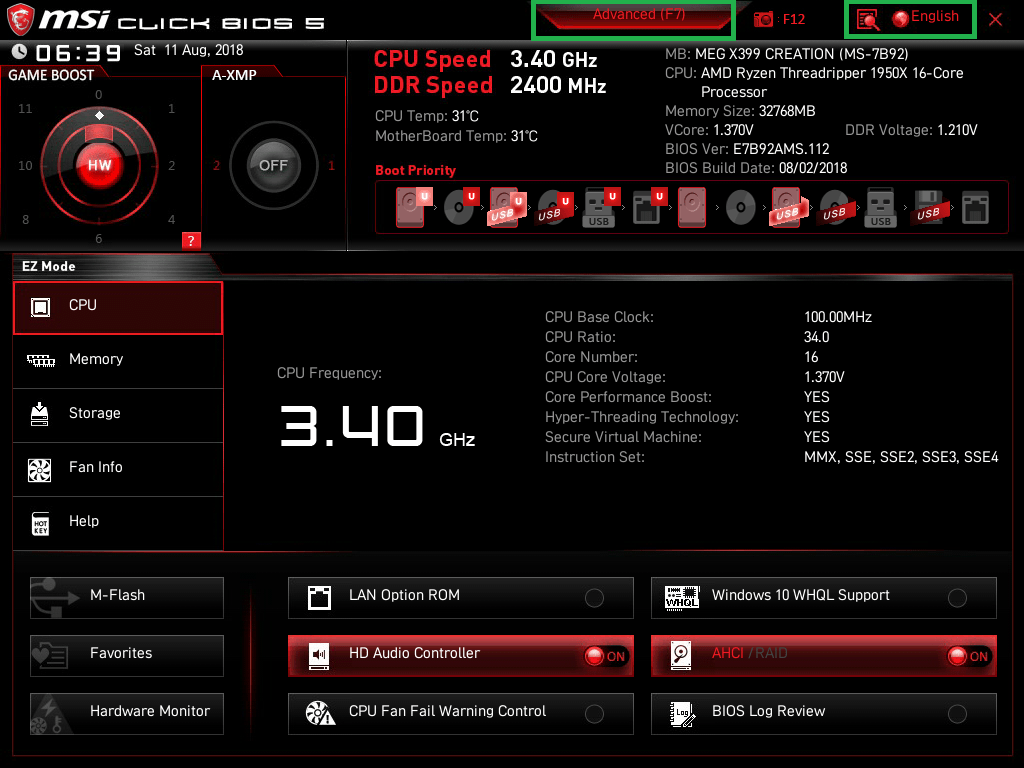Click the date Sat 11 Aug, 2018
The image size is (1024, 768).
[189, 50]
